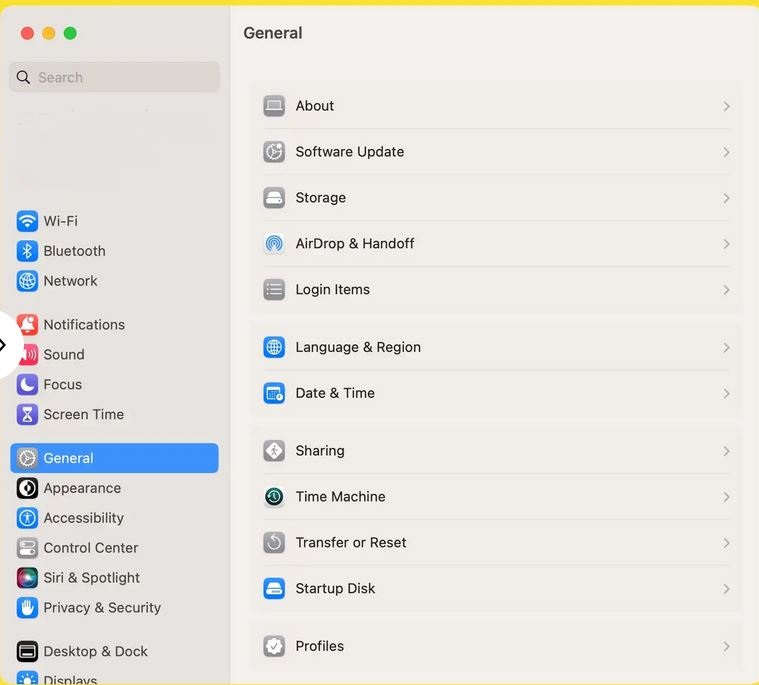Expand the Transfer or Reset chevron
This screenshot has height=685, width=759.
pyautogui.click(x=726, y=543)
